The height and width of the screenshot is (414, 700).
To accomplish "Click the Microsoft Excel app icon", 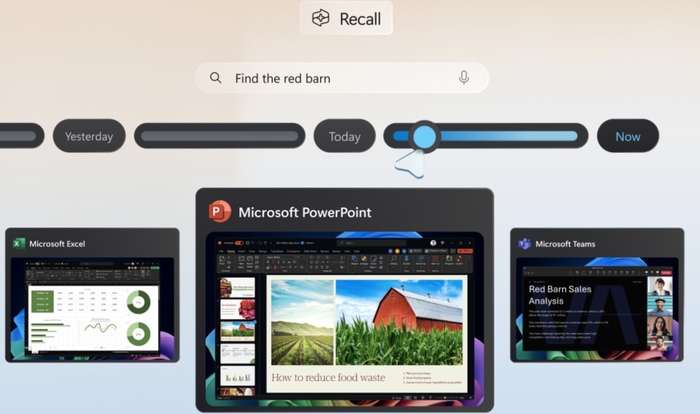I will tap(18, 243).
